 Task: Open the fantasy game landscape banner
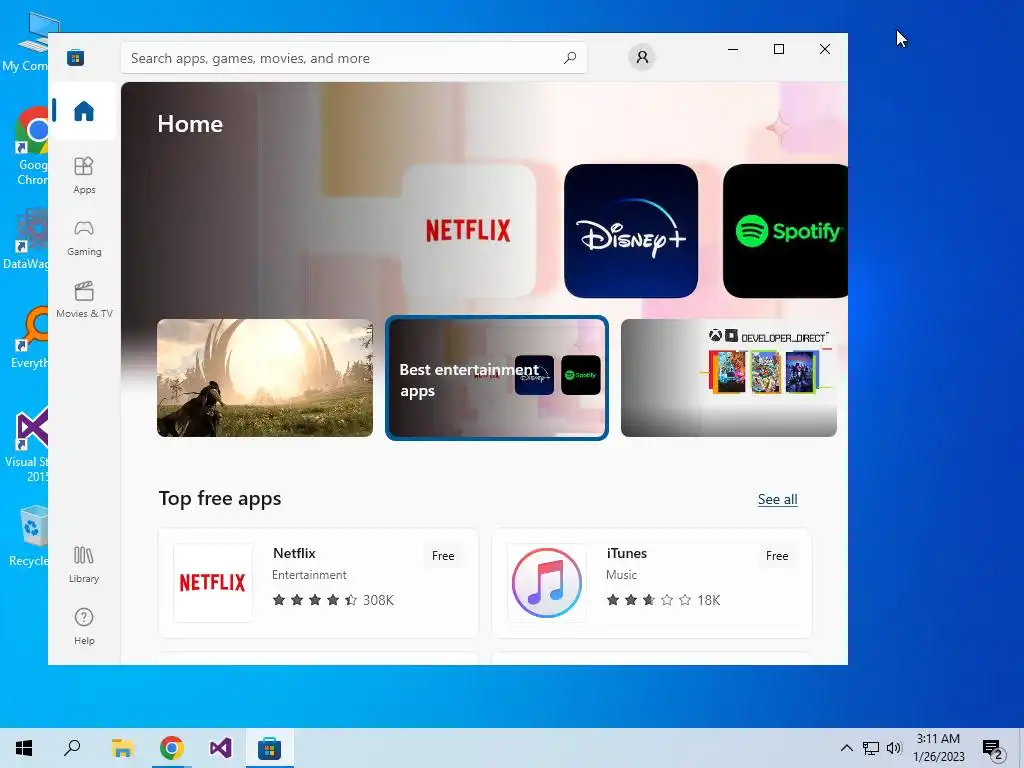point(265,377)
